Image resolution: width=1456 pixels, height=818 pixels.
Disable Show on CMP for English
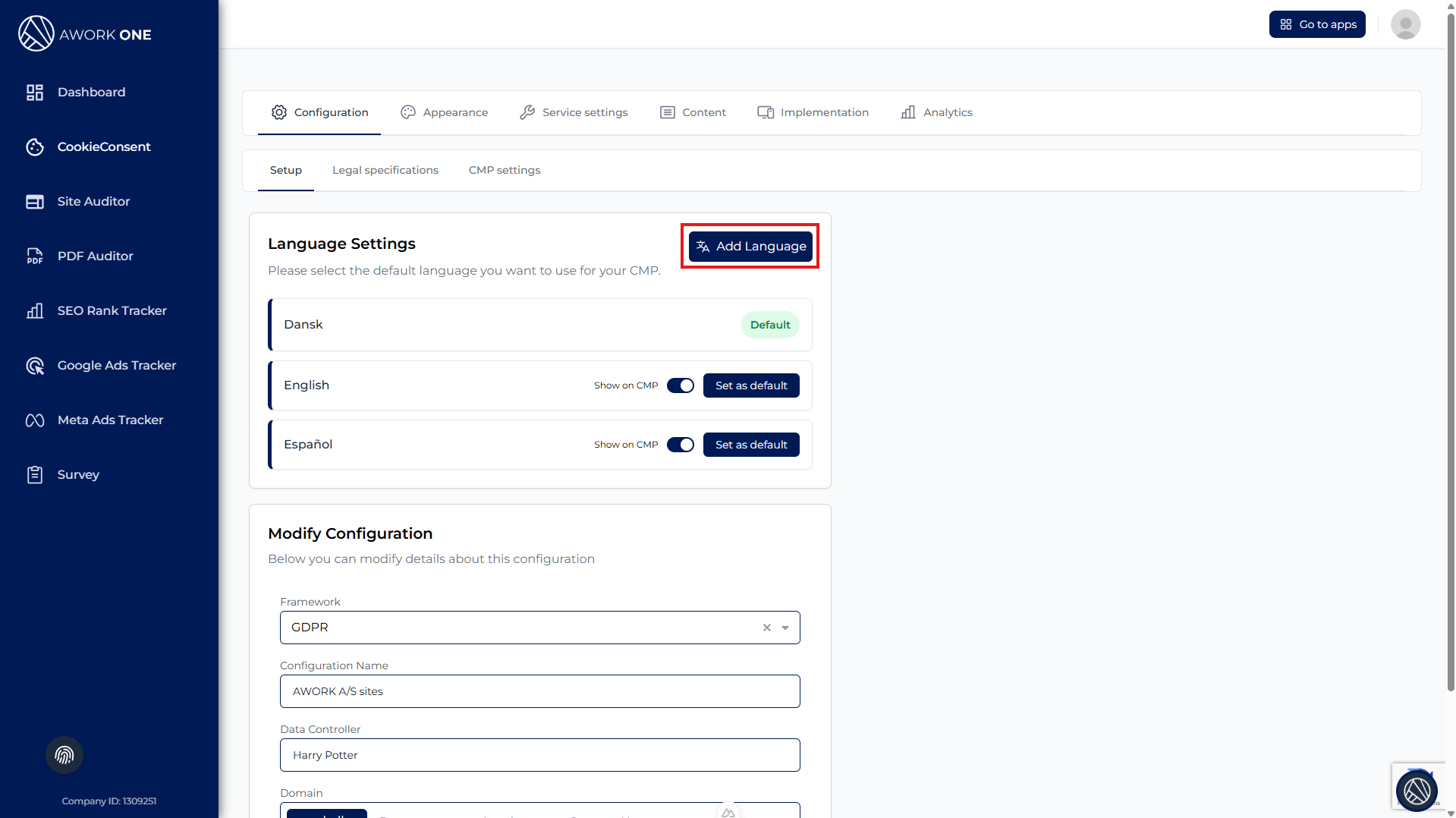tap(680, 385)
